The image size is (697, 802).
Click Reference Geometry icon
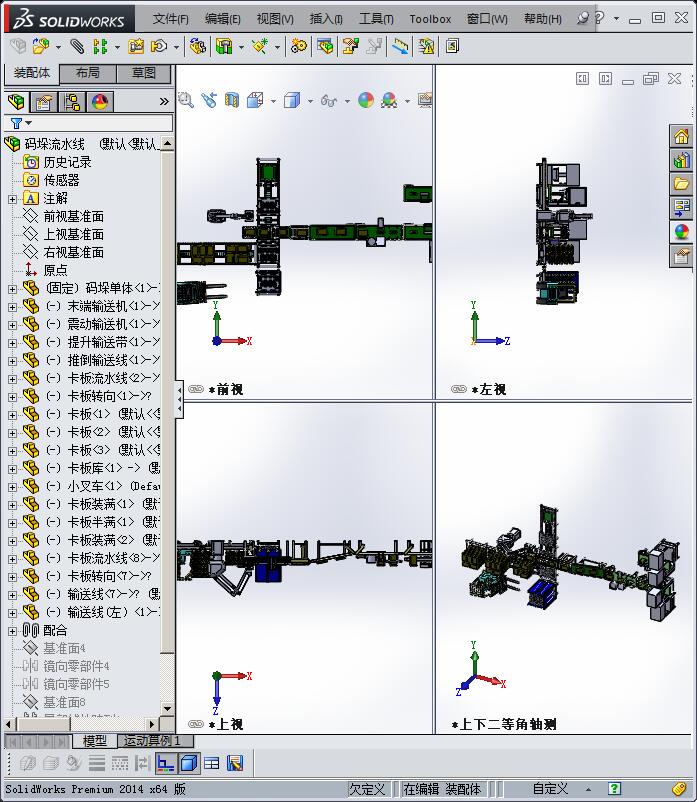tap(260, 47)
